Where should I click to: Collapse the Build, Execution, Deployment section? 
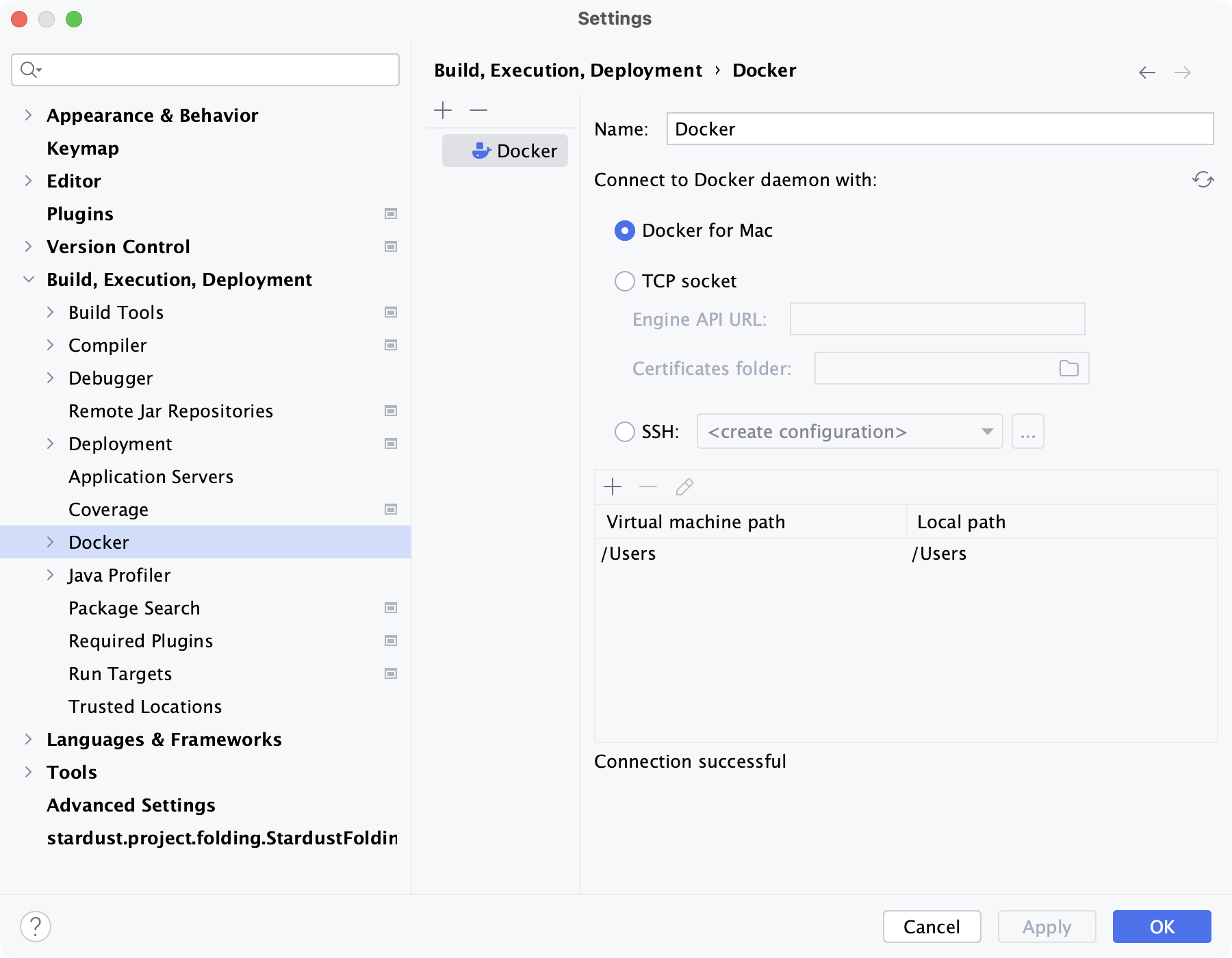[28, 279]
